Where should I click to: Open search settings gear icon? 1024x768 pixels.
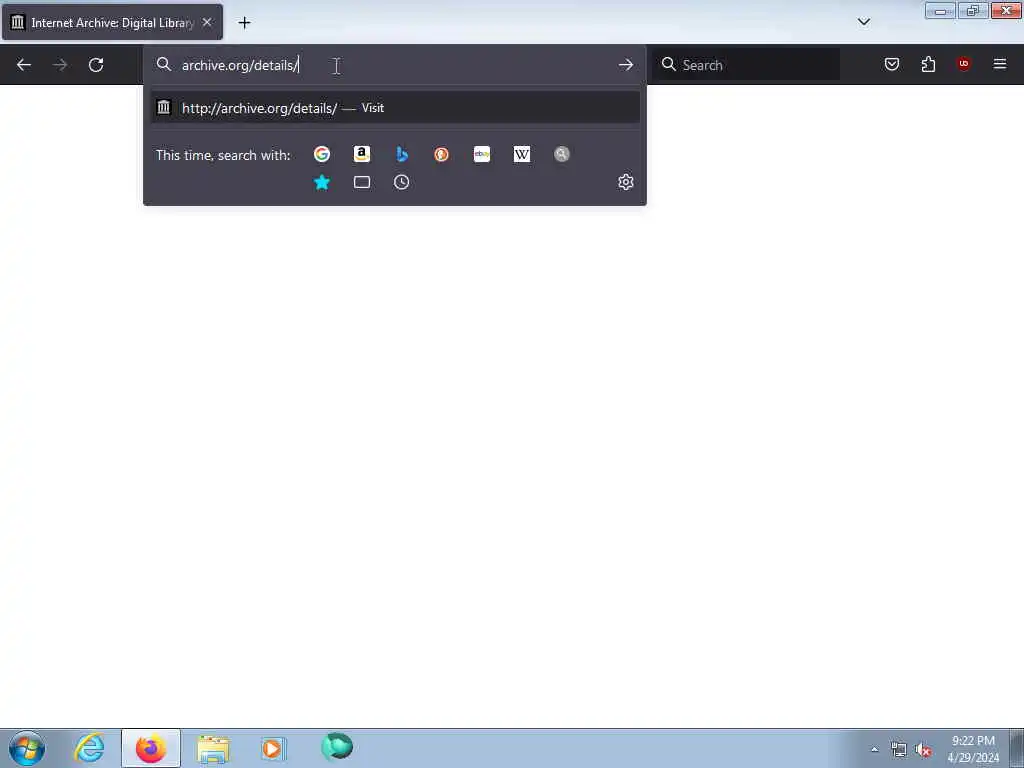626,182
